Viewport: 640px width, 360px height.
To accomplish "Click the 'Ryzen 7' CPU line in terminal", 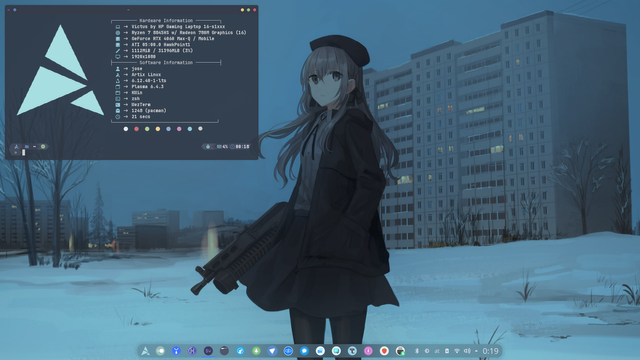I will coord(189,32).
